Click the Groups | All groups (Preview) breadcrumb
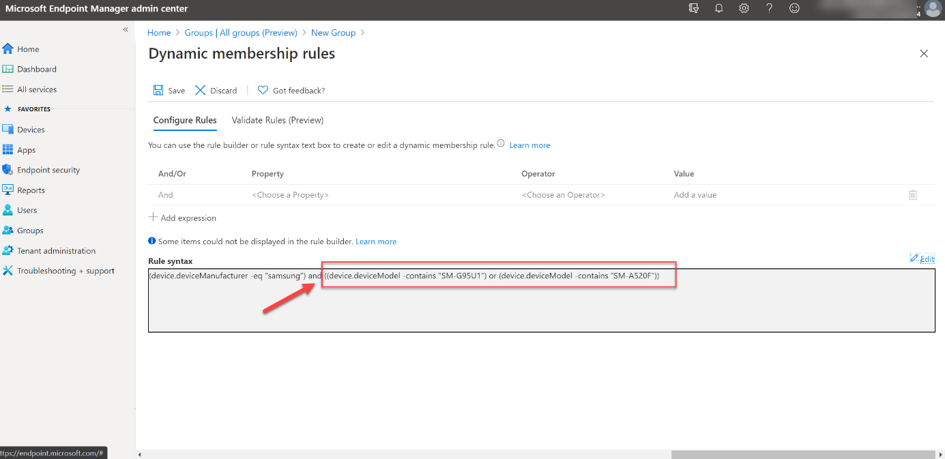945x459 pixels. pyautogui.click(x=241, y=33)
